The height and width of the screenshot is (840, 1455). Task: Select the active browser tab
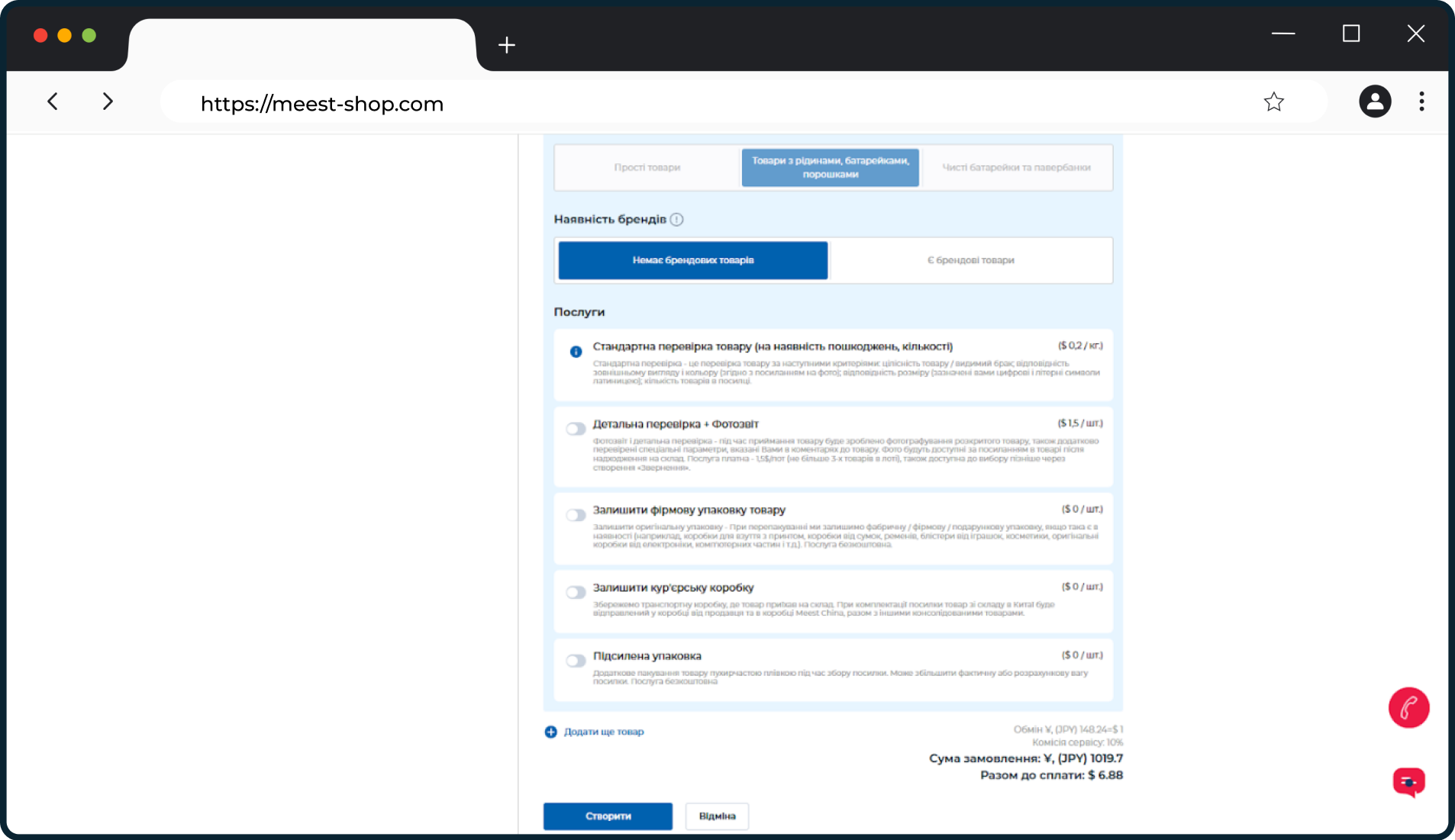point(302,45)
